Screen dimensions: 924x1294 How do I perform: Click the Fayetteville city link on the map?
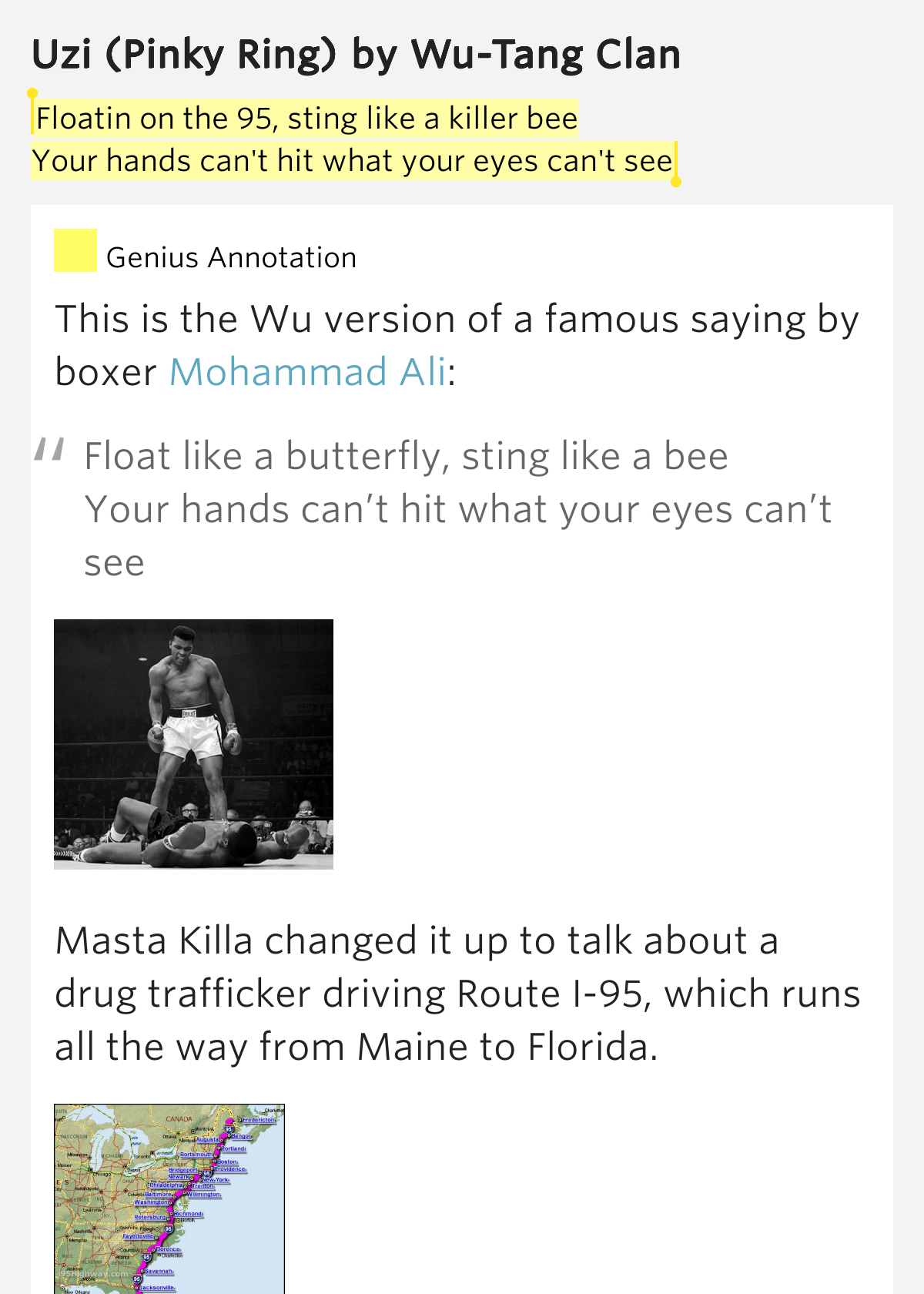pyautogui.click(x=138, y=1236)
